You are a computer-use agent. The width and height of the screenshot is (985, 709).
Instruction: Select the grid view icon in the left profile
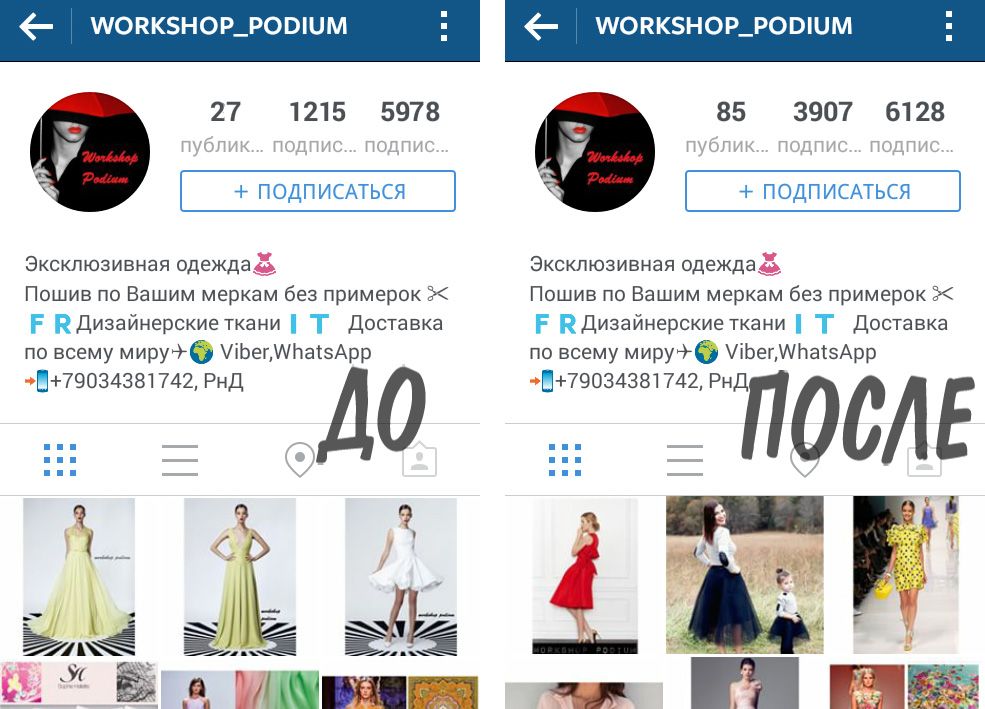(60, 460)
